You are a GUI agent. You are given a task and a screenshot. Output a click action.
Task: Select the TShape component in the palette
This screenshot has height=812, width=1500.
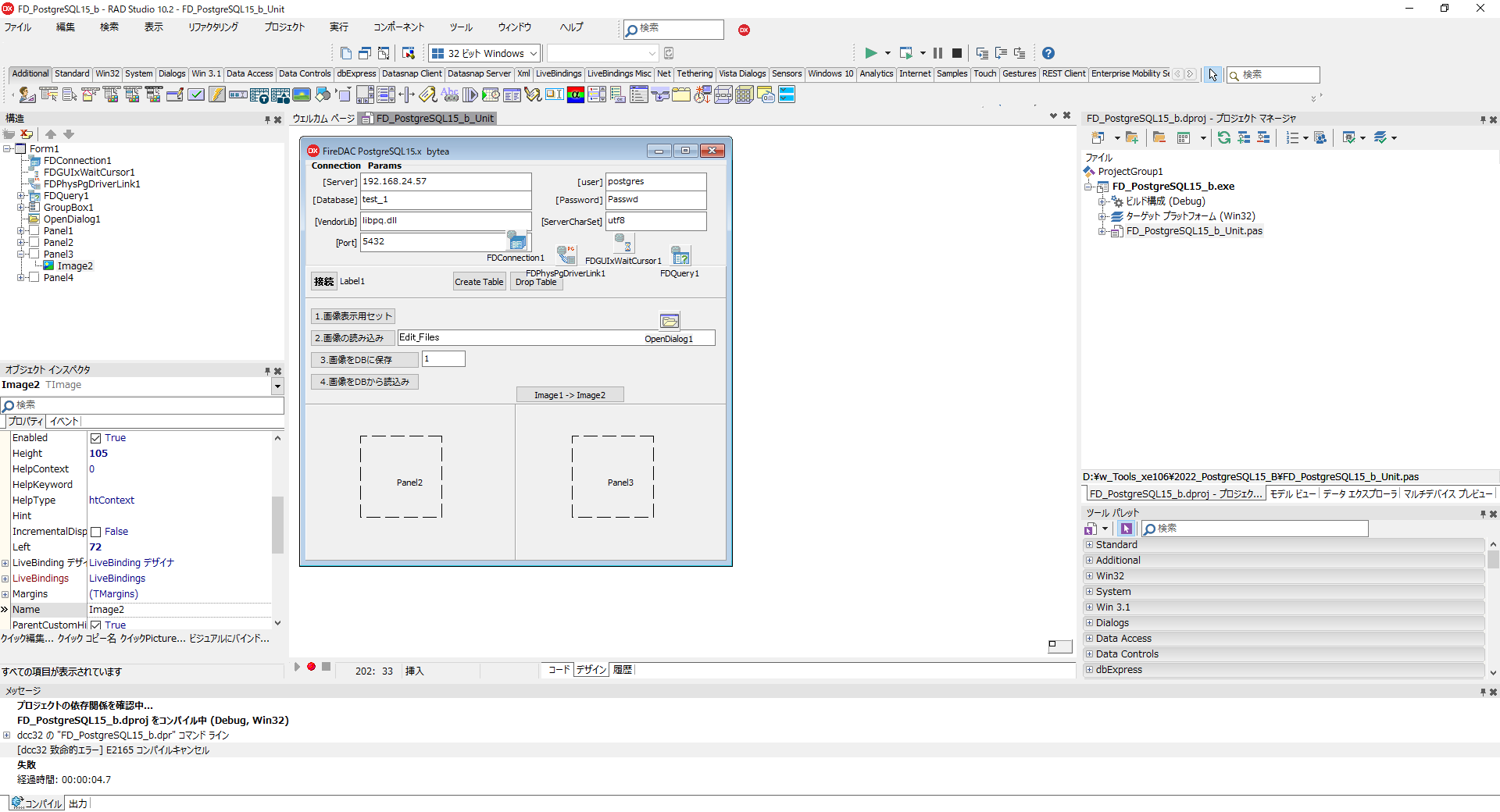click(323, 94)
